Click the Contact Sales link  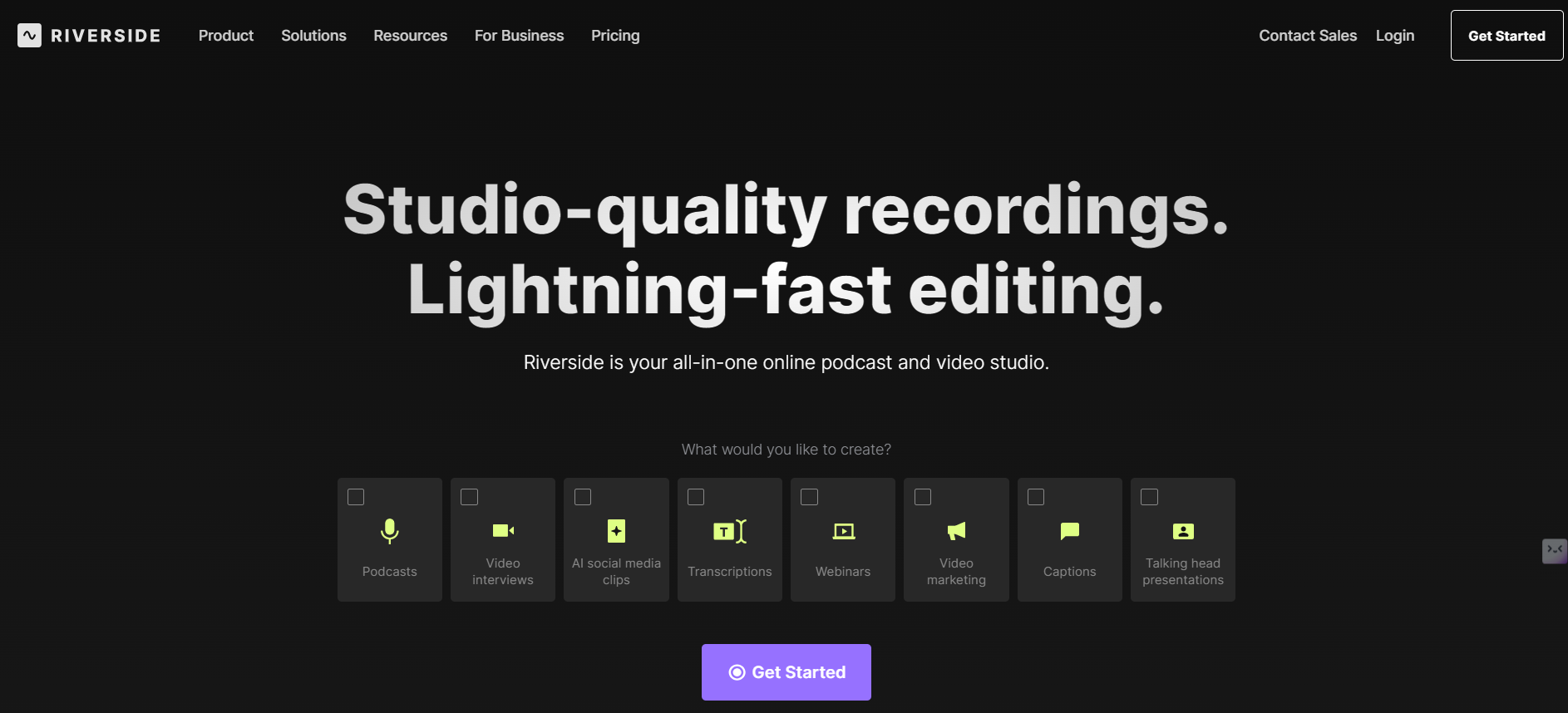pyautogui.click(x=1308, y=36)
